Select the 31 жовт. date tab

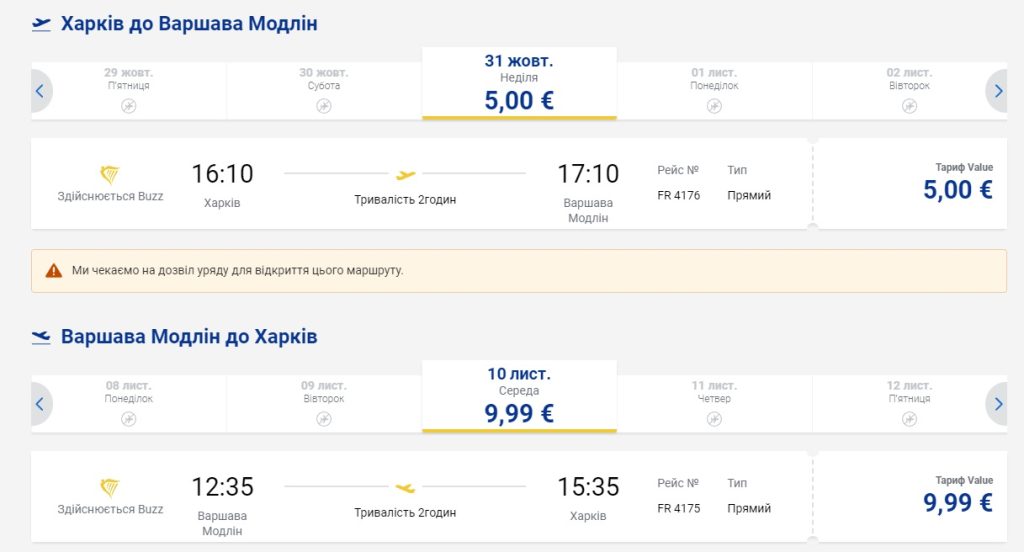click(x=519, y=83)
